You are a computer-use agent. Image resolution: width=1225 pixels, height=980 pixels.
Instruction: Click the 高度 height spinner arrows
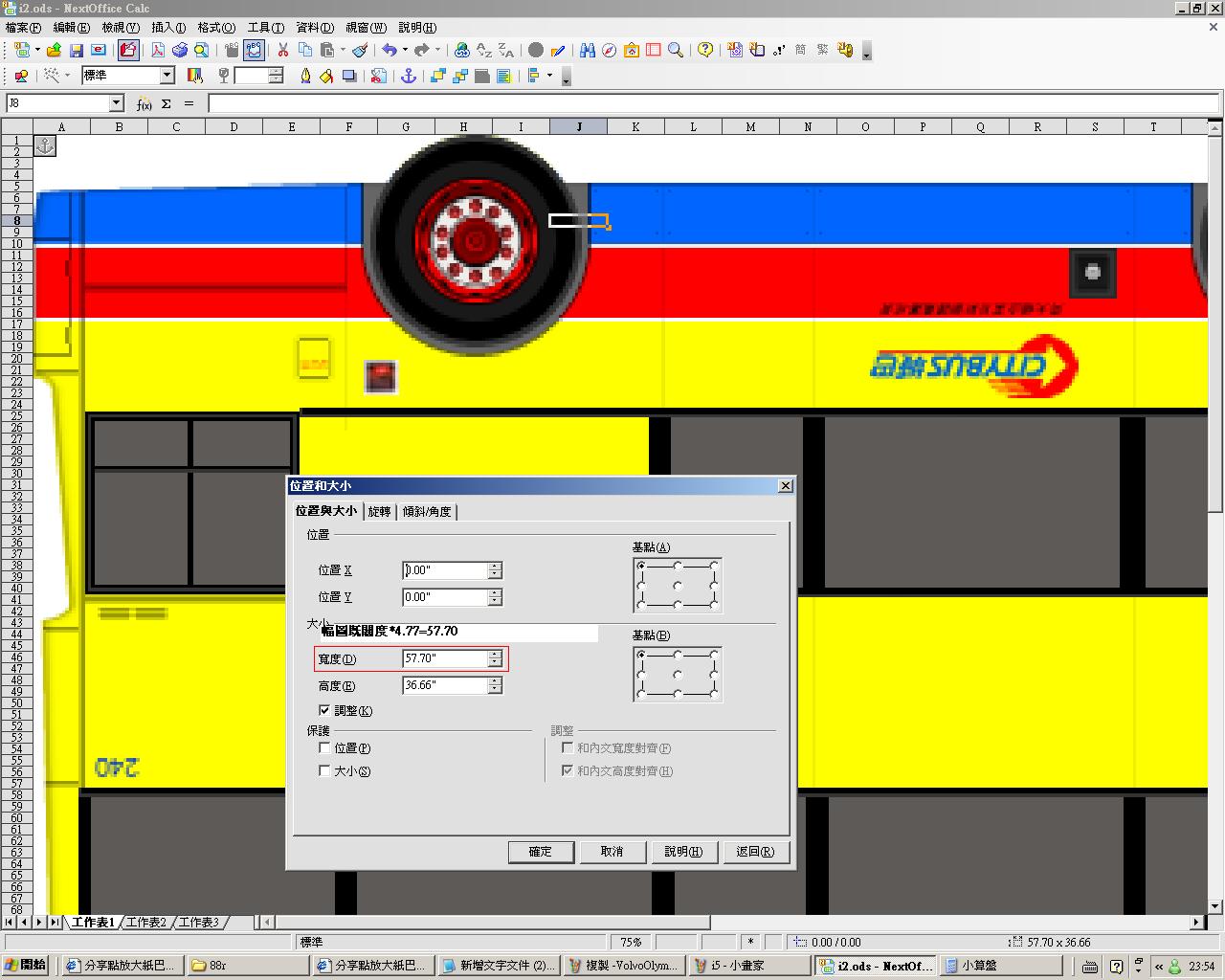click(x=495, y=685)
